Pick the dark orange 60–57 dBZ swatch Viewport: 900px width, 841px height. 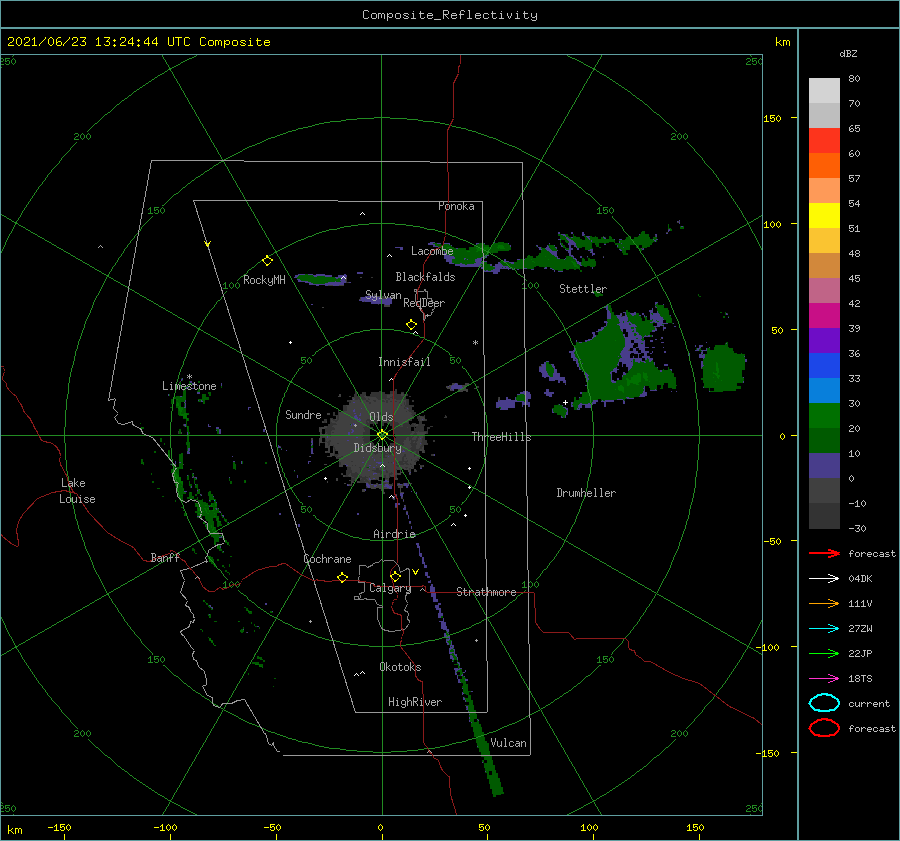(824, 166)
